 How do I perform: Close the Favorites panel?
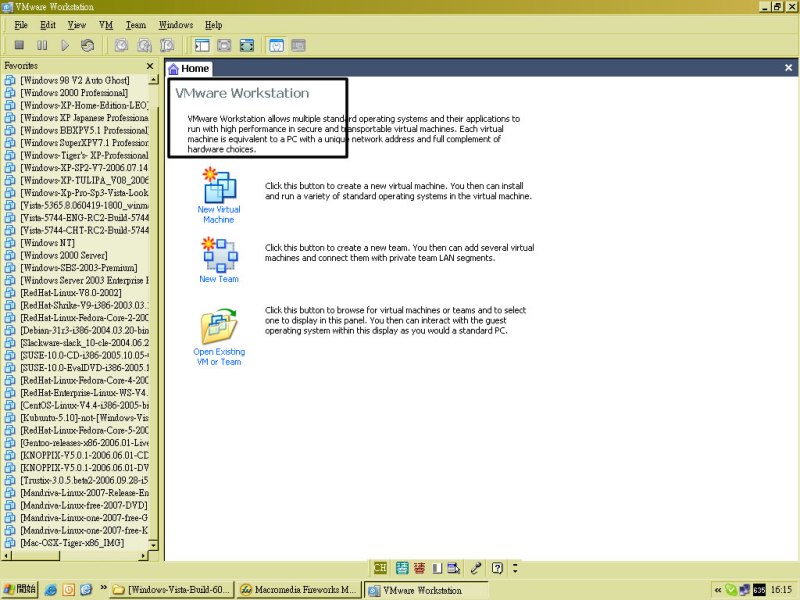[x=150, y=66]
